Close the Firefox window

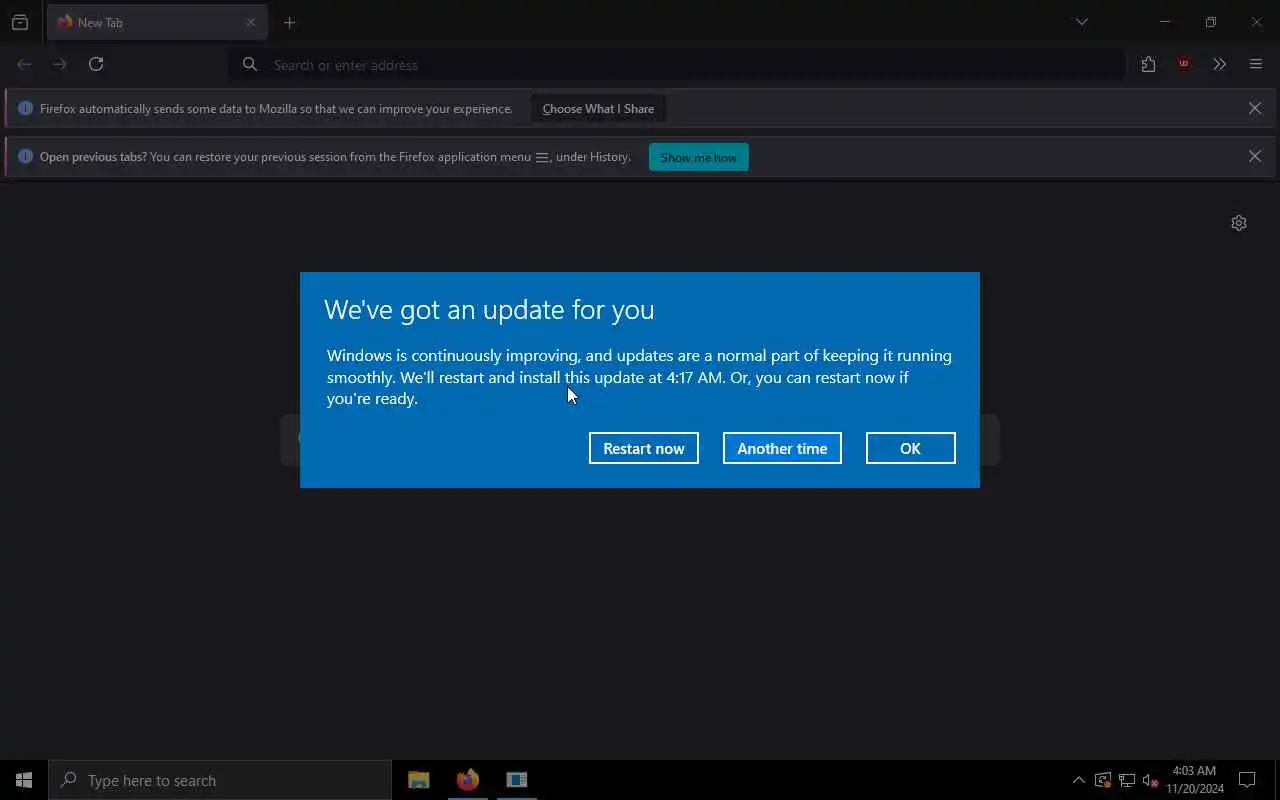[x=1257, y=22]
